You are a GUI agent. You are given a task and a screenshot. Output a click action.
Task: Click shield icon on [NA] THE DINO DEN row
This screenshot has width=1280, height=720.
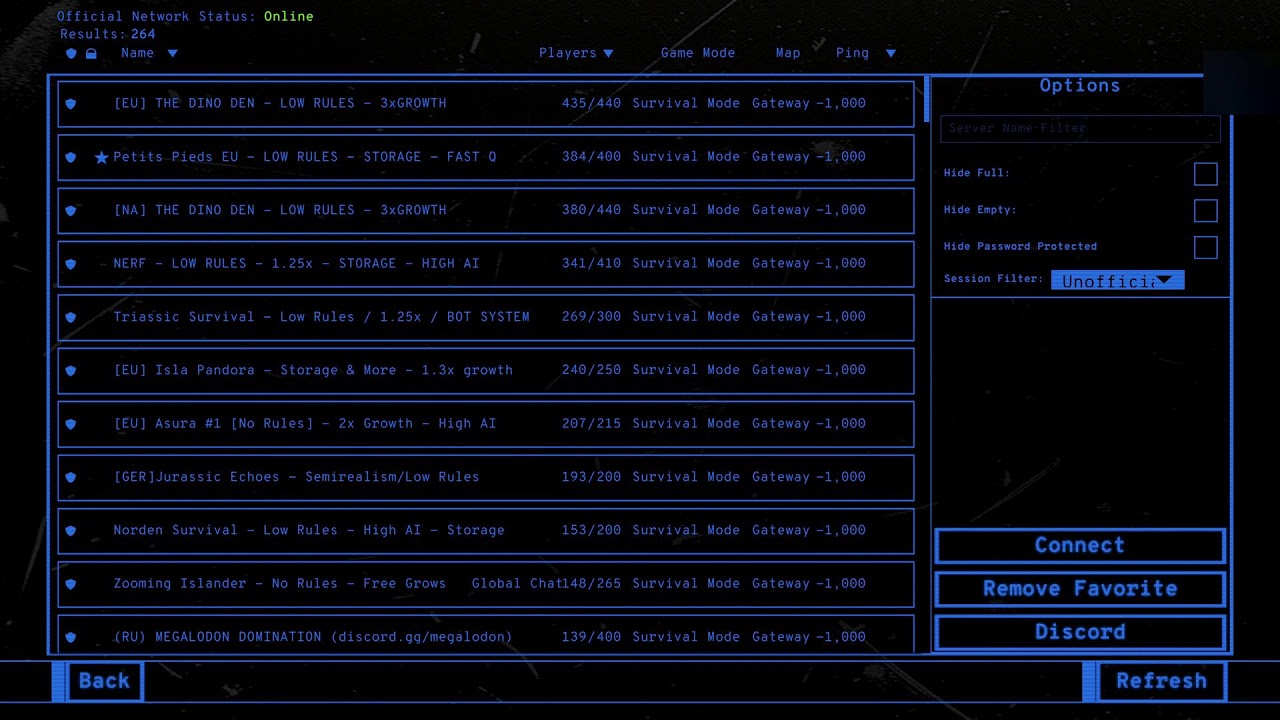click(x=70, y=210)
